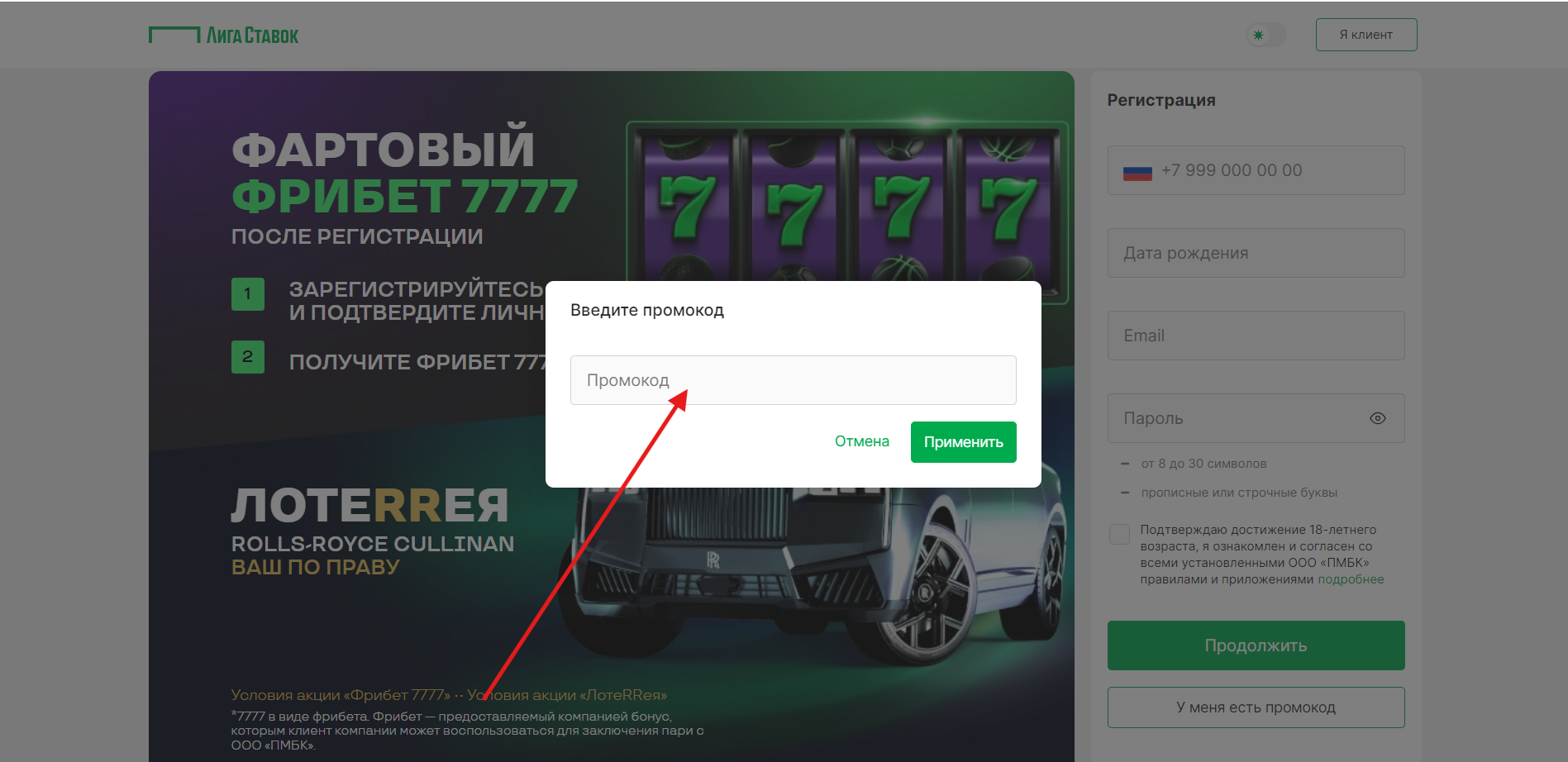1568x762 pixels.
Task: Open Условия акции «ЛотеRRея» link
Action: point(567,695)
